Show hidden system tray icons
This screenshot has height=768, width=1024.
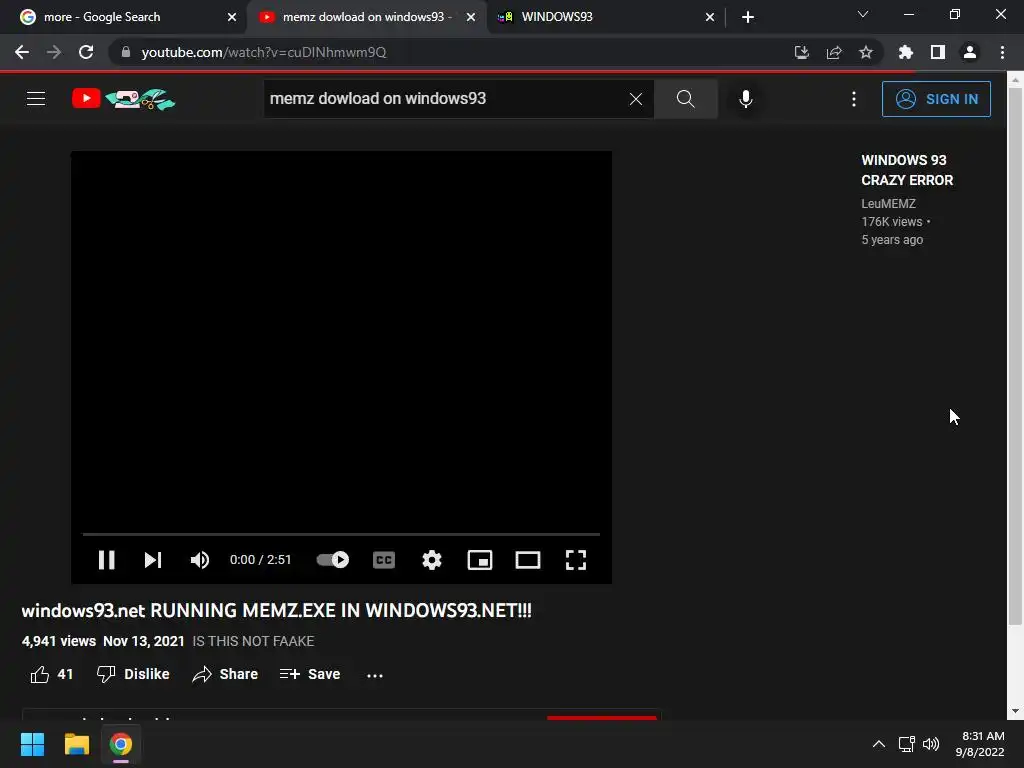pyautogui.click(x=879, y=744)
